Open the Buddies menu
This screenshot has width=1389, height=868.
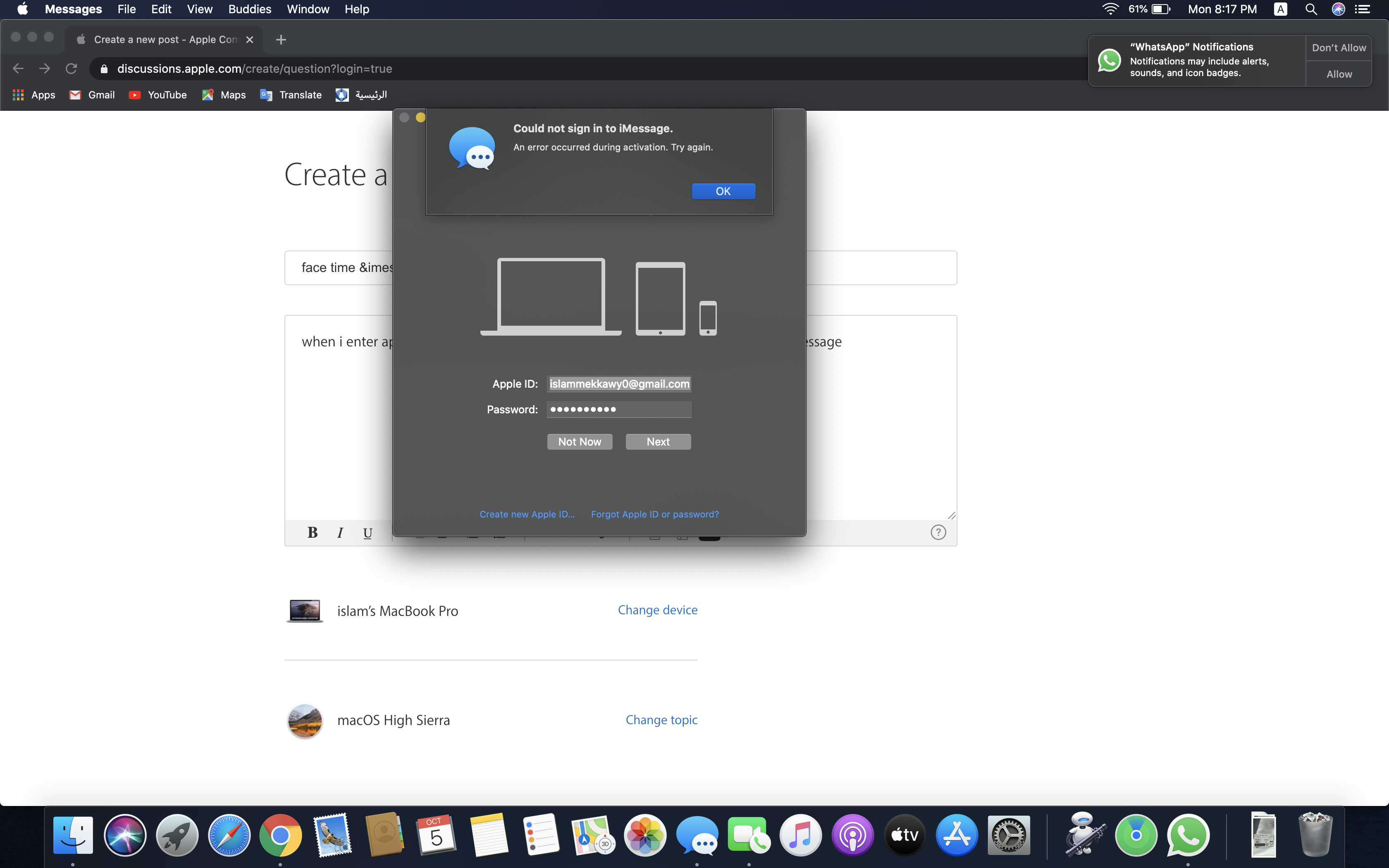click(250, 9)
